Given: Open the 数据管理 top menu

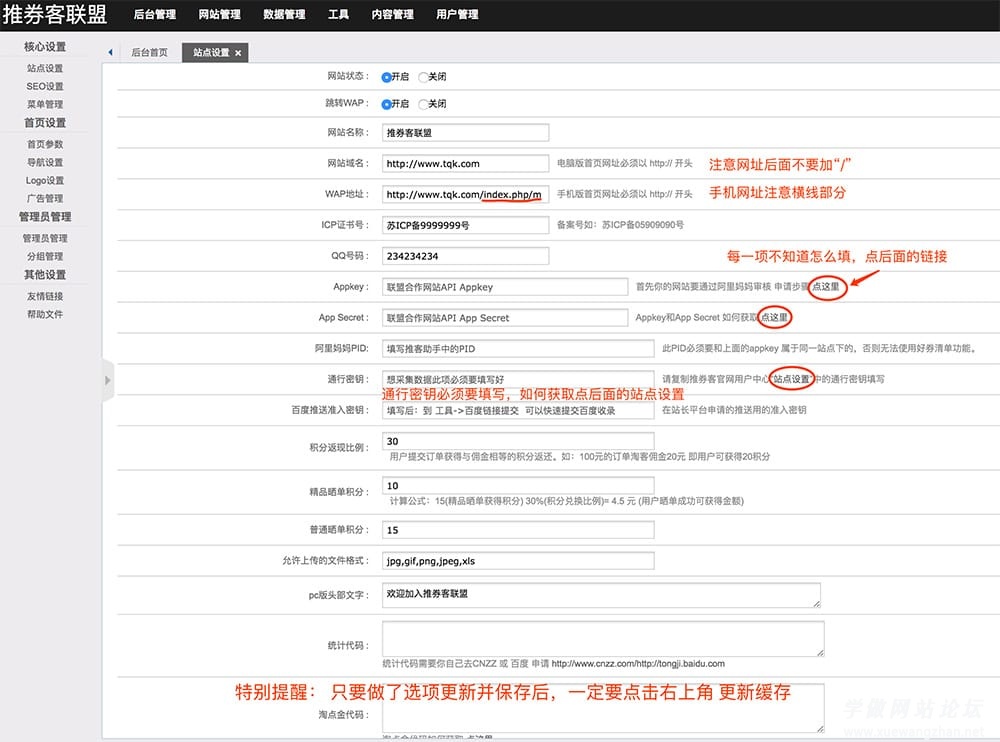Looking at the screenshot, I should pos(284,15).
